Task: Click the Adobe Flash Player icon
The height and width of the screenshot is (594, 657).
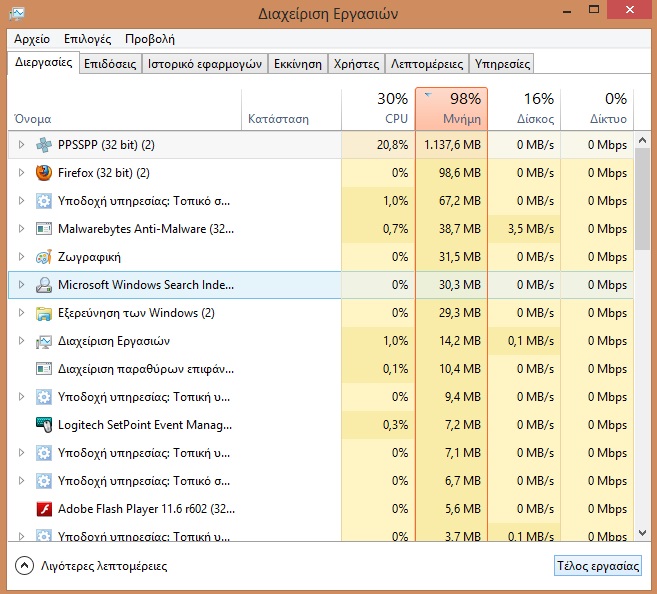Action: [44, 509]
